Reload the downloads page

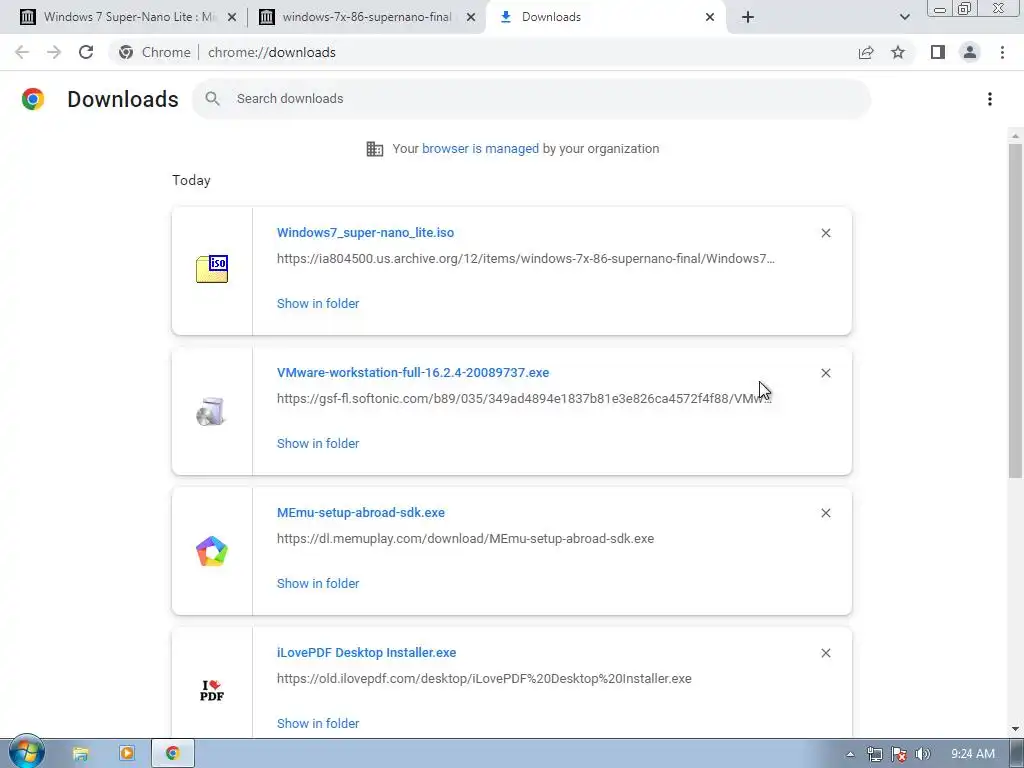(x=86, y=52)
